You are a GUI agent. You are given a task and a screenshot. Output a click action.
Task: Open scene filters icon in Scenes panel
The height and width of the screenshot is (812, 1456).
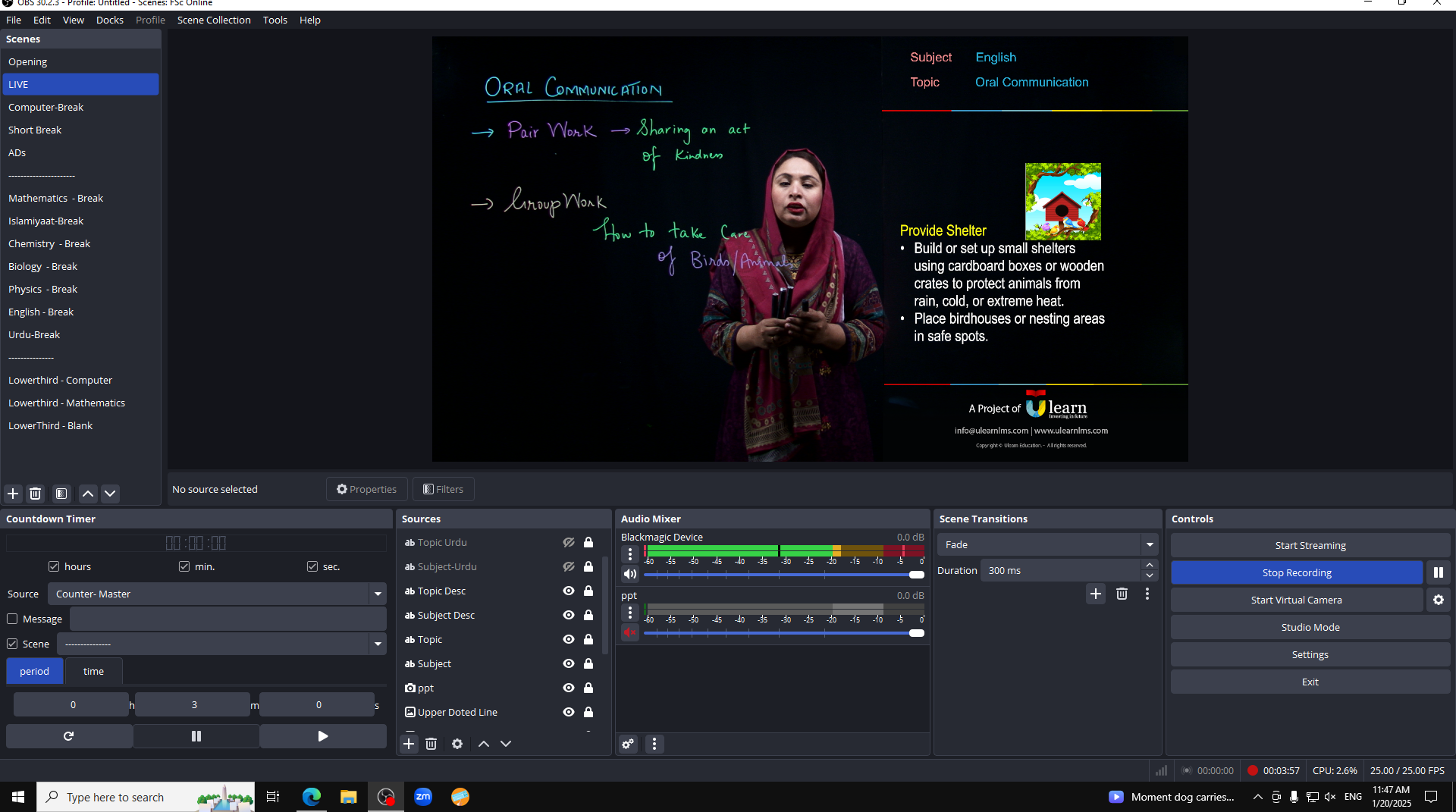point(61,494)
